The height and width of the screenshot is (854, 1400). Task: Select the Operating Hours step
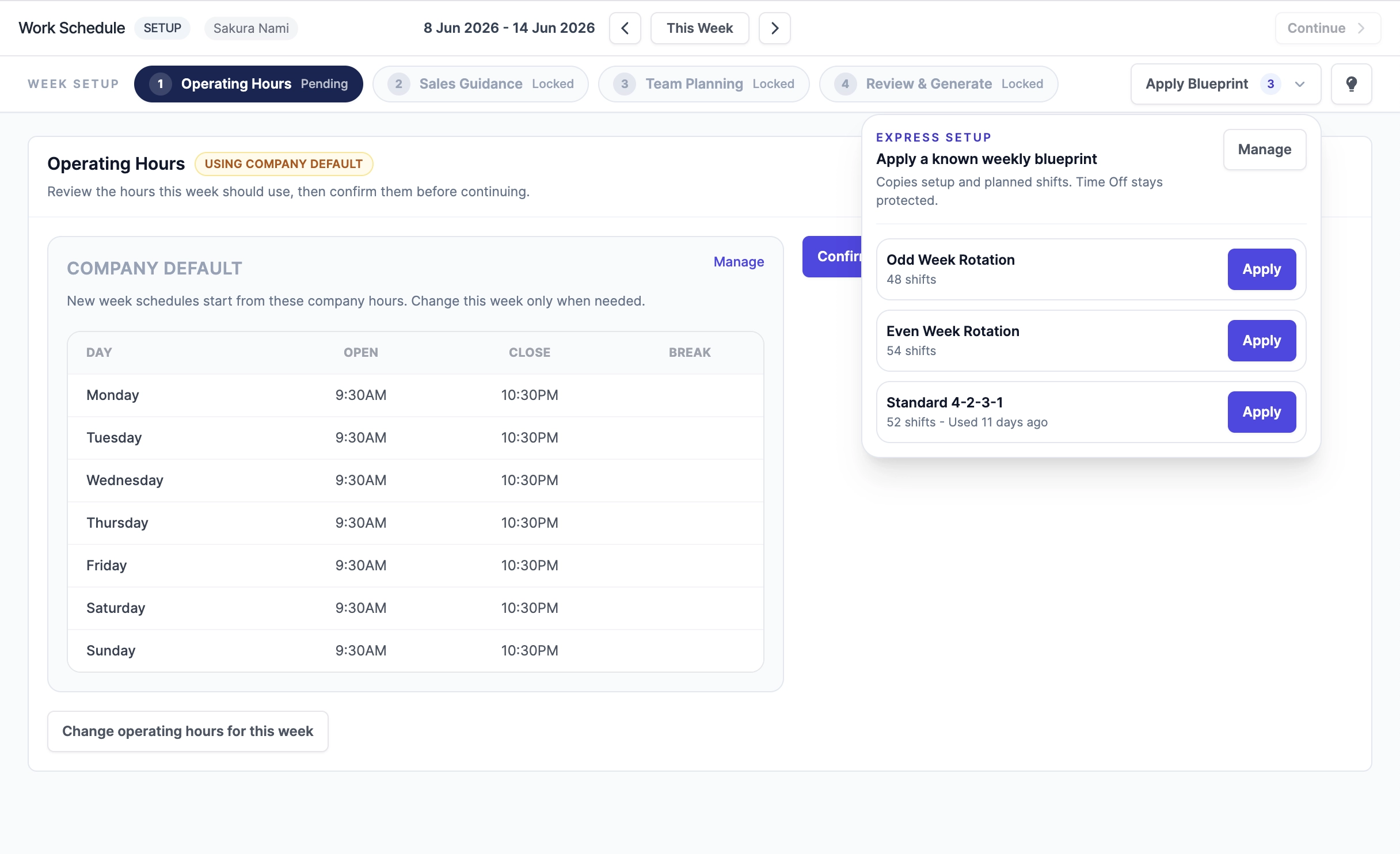[x=249, y=84]
